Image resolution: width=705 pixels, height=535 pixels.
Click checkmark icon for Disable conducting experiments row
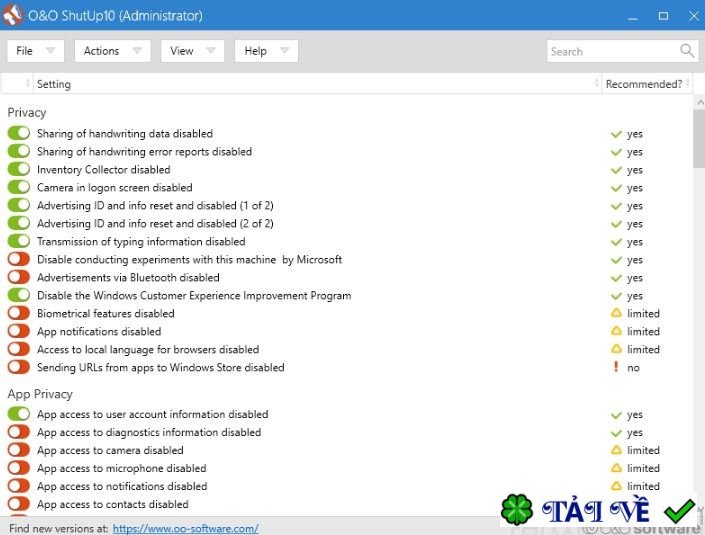(x=616, y=260)
